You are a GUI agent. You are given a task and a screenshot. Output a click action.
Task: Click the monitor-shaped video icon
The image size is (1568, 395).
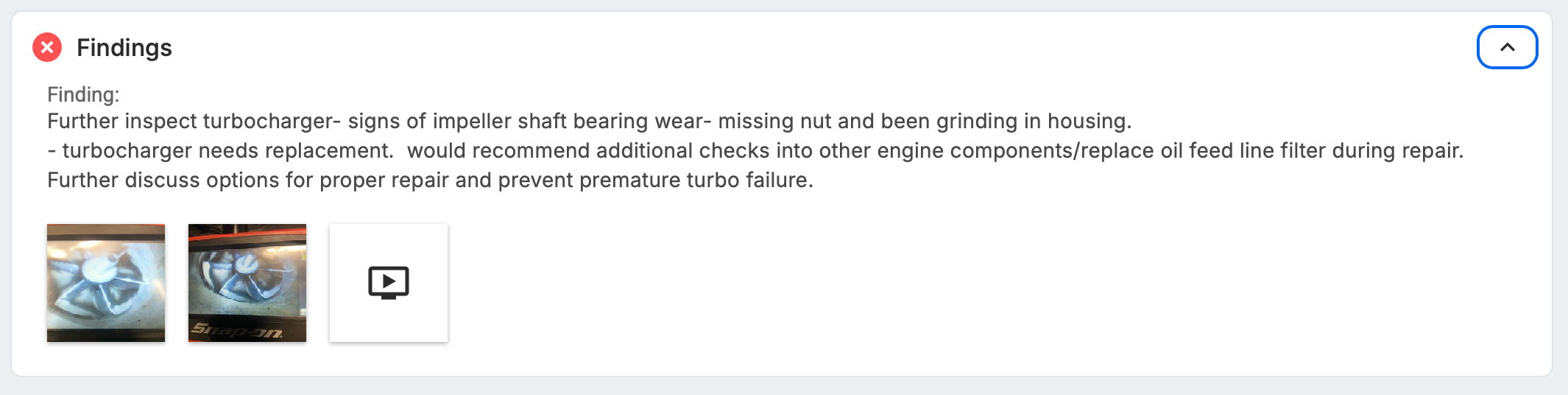coord(389,283)
